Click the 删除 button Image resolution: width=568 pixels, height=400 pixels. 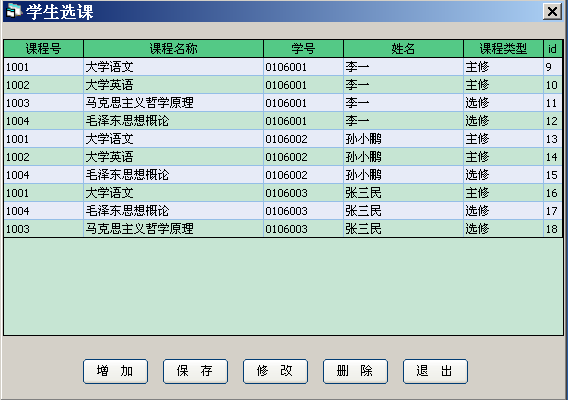[355, 371]
